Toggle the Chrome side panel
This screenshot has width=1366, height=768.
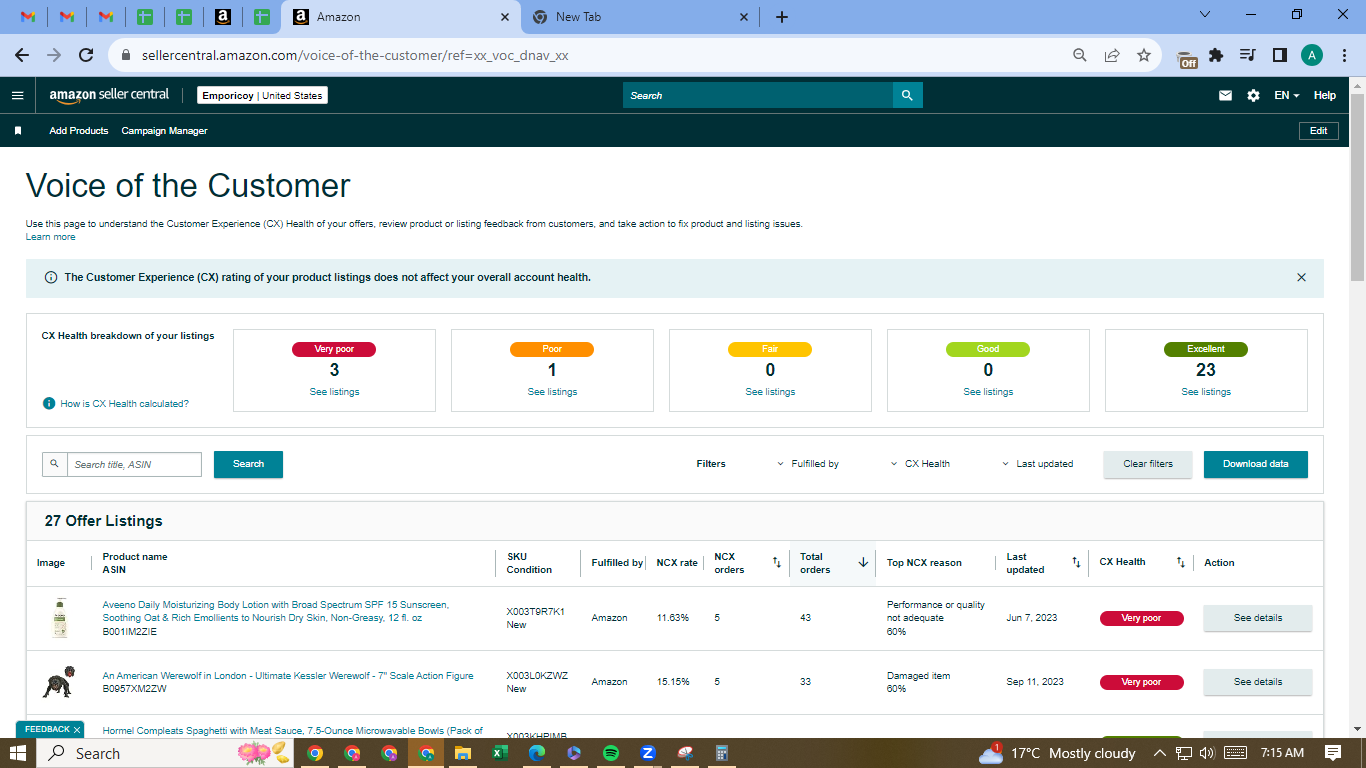pos(1279,56)
